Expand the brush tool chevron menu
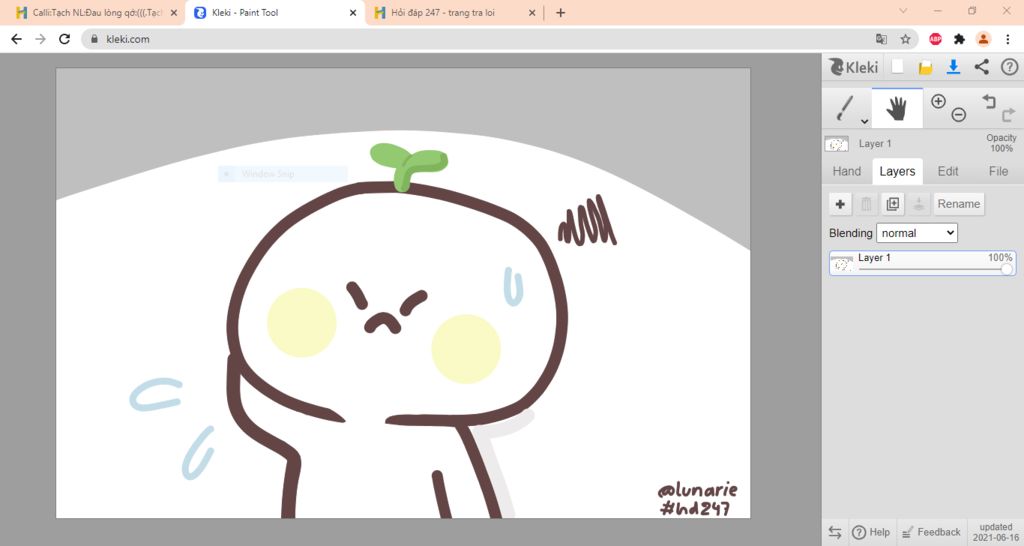 tap(864, 121)
